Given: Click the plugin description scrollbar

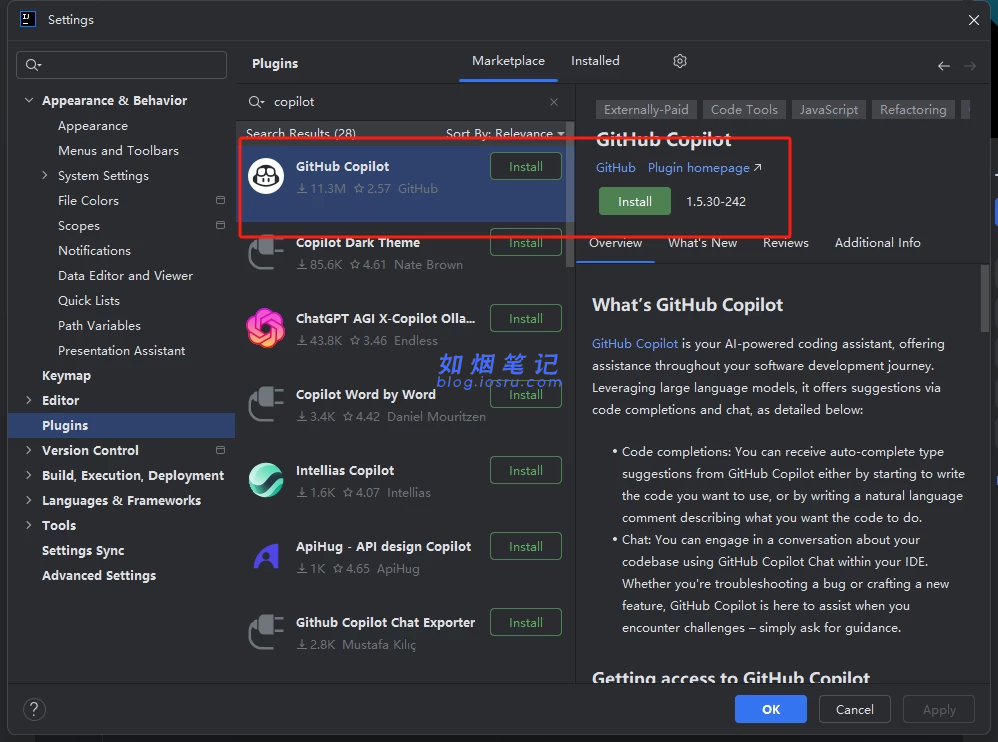Looking at the screenshot, I should [985, 299].
